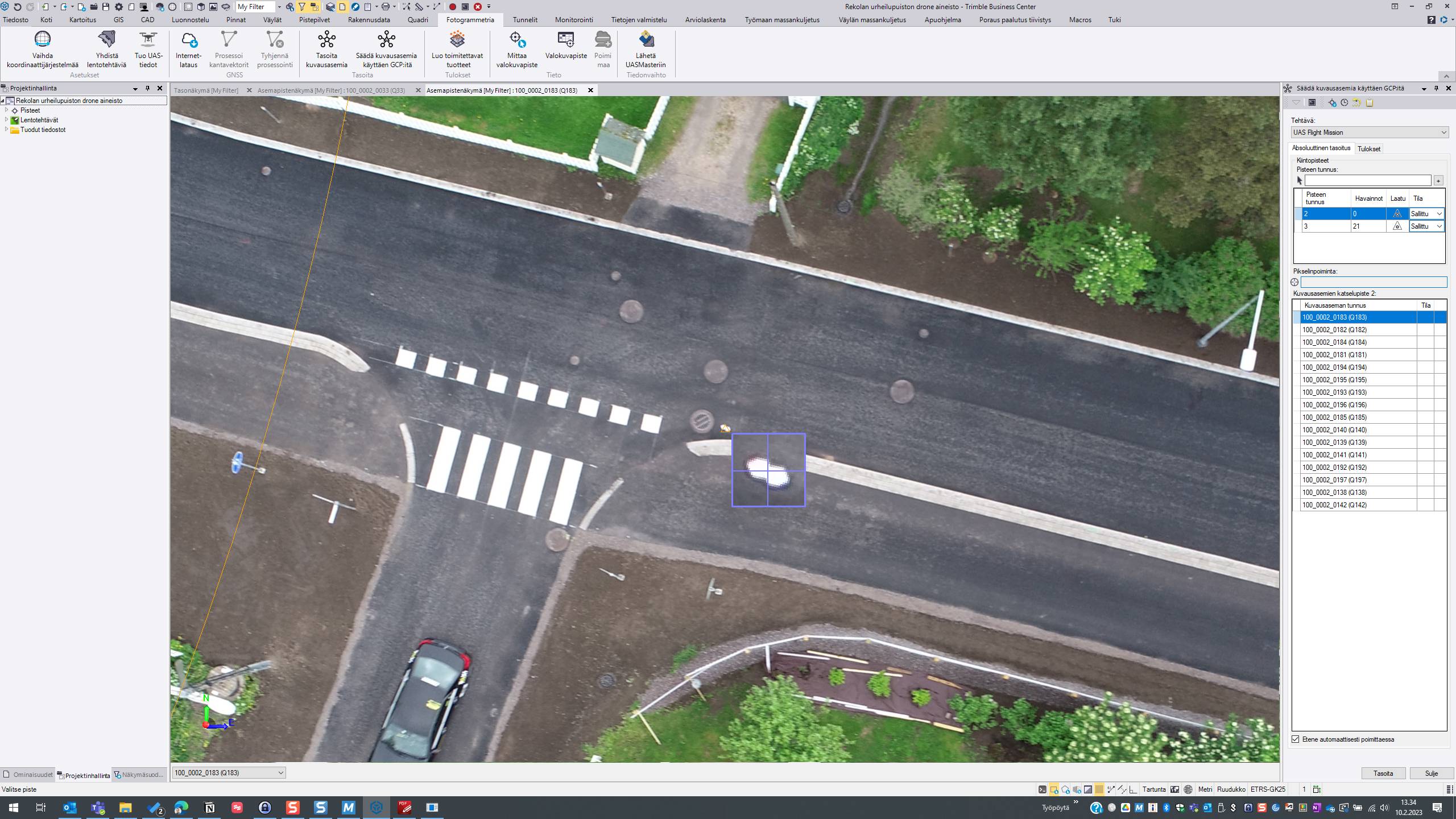Switch to Asemapistenäkymä 100_0002_0033 (Q33) tab
Viewport: 1456px width, 819px height.
point(331,90)
